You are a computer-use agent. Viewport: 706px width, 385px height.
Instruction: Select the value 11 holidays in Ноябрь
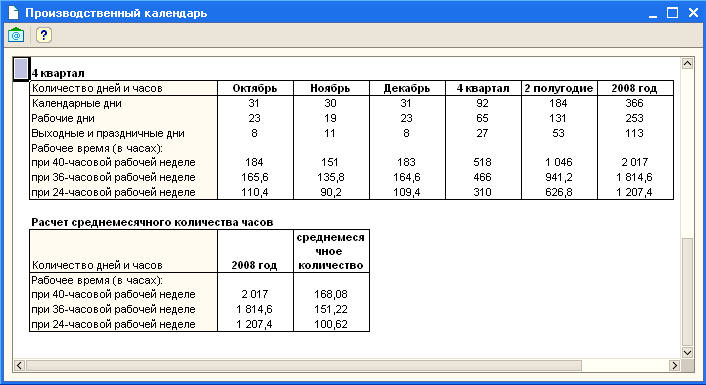[330, 133]
